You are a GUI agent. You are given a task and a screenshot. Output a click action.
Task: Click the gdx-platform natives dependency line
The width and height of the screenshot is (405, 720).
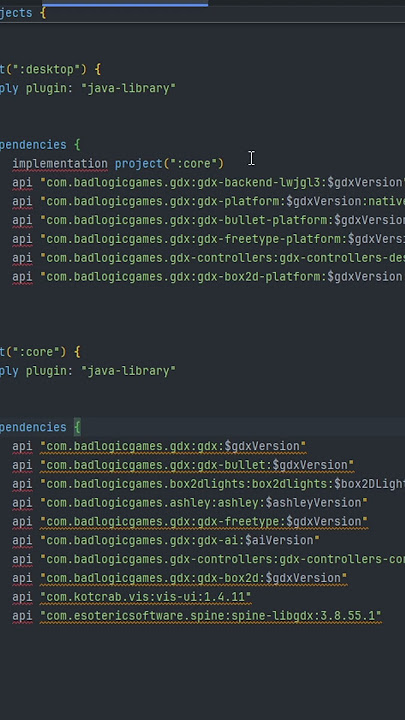coord(208,201)
